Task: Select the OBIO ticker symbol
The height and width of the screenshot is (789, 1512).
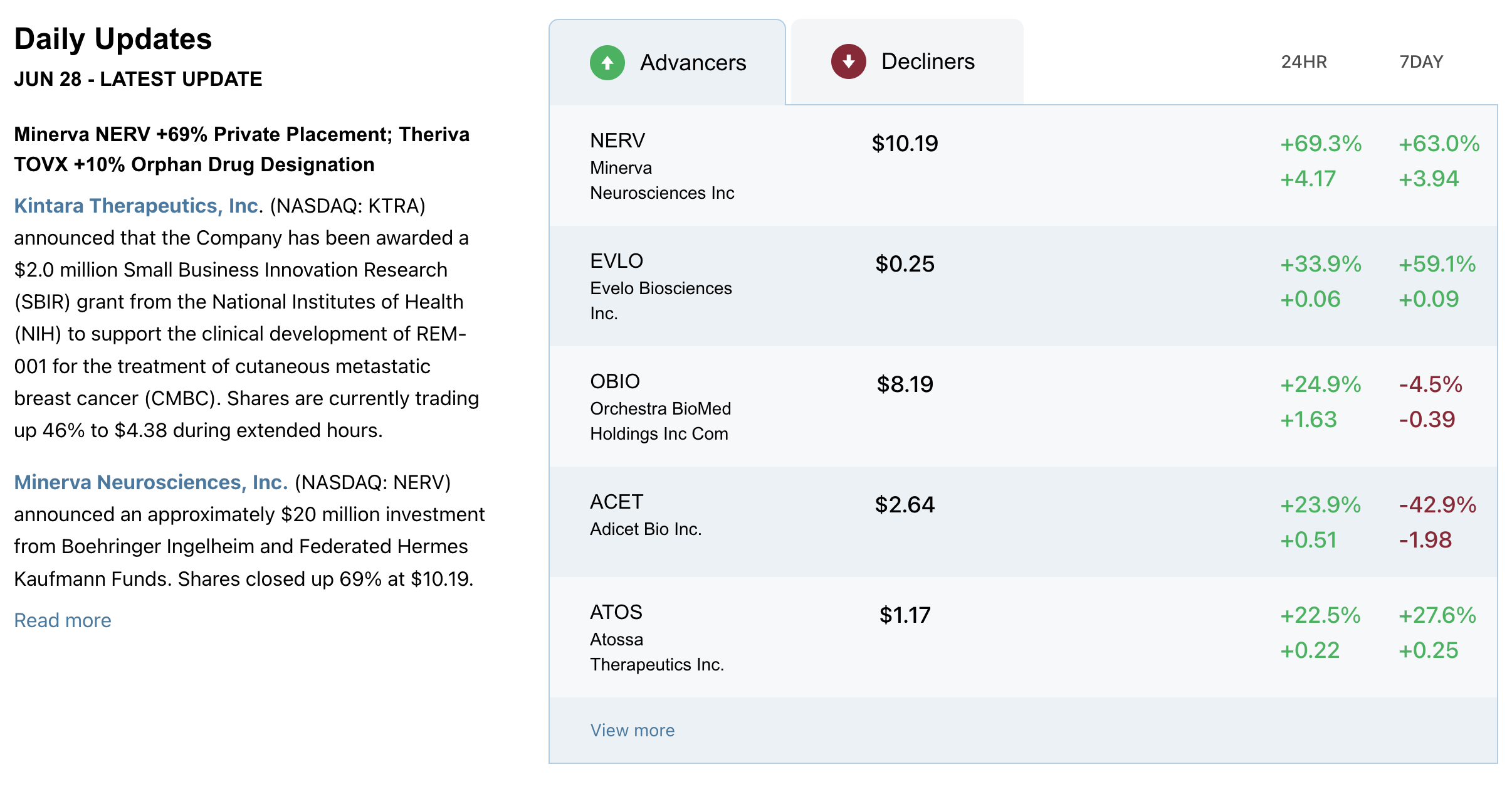Action: click(x=615, y=381)
